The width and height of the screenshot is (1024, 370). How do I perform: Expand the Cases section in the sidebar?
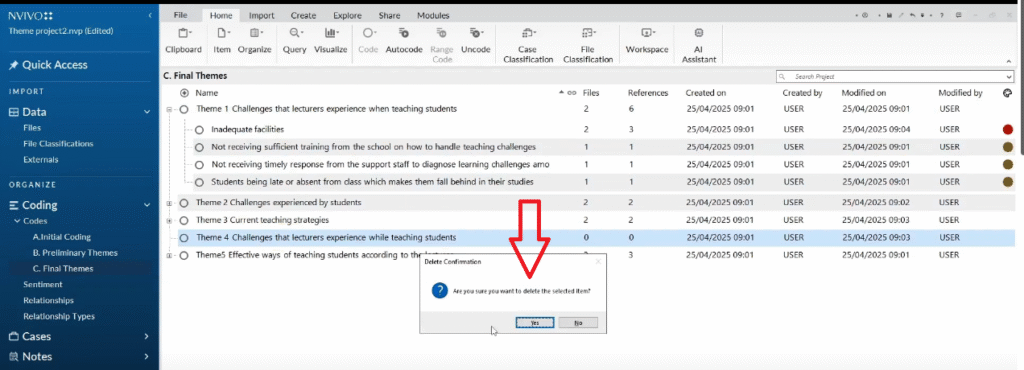tap(147, 337)
